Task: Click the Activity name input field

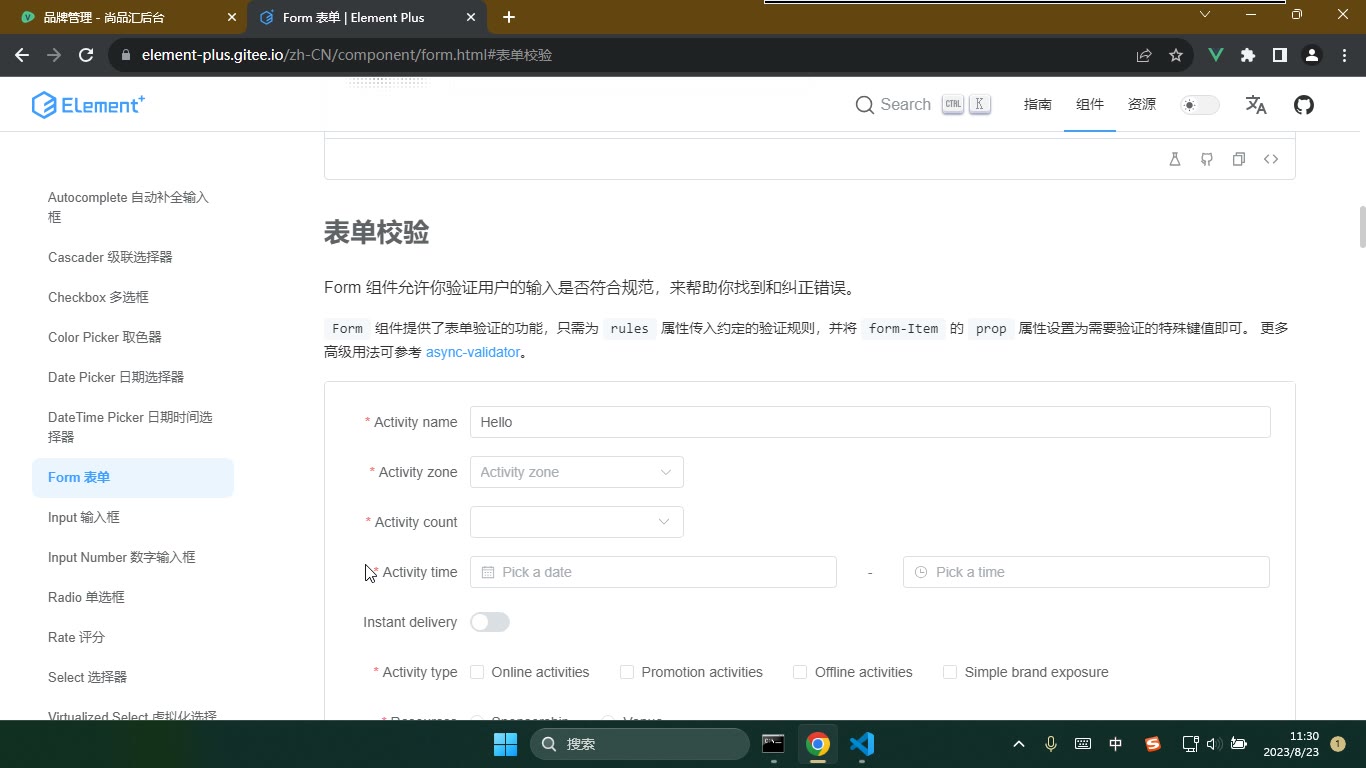Action: pyautogui.click(x=870, y=422)
